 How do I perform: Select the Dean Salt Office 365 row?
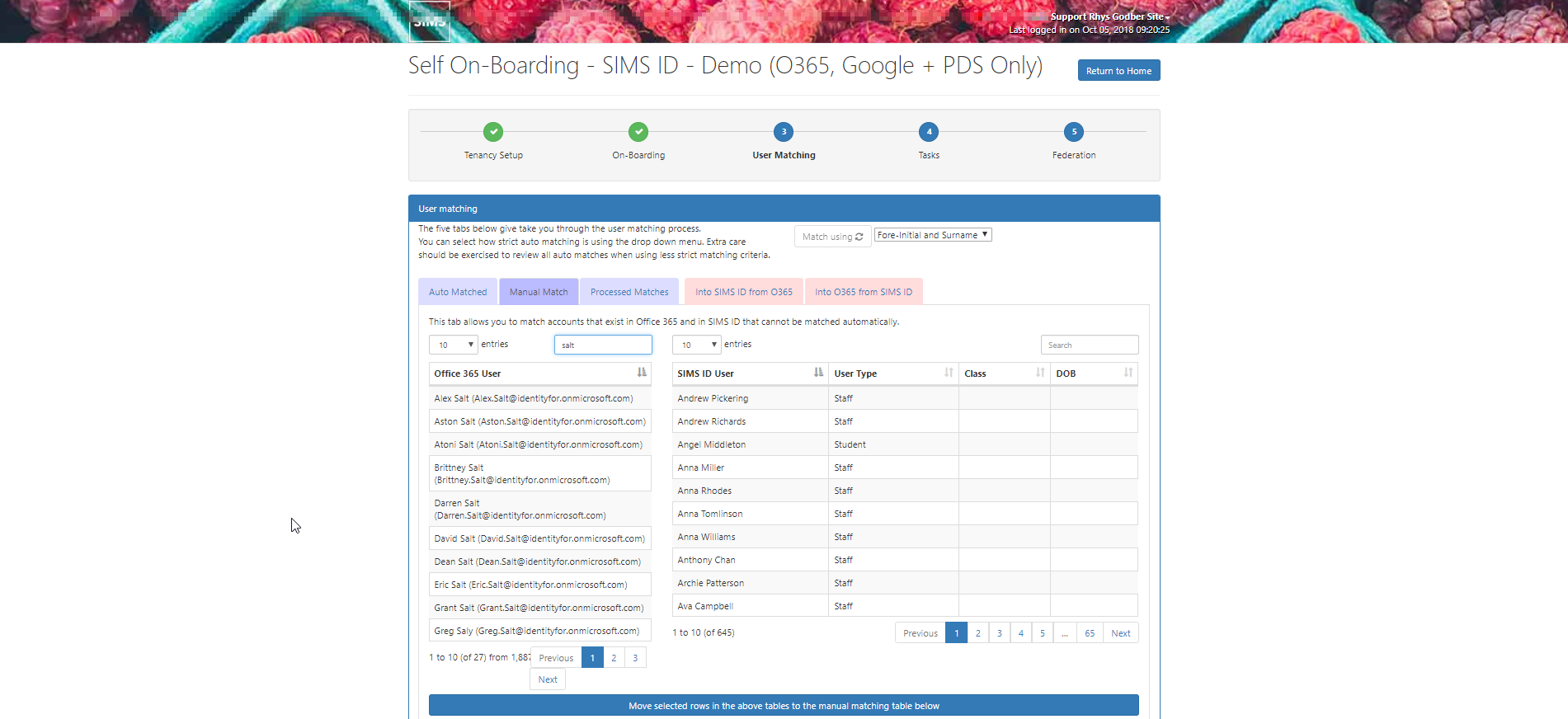coord(540,562)
